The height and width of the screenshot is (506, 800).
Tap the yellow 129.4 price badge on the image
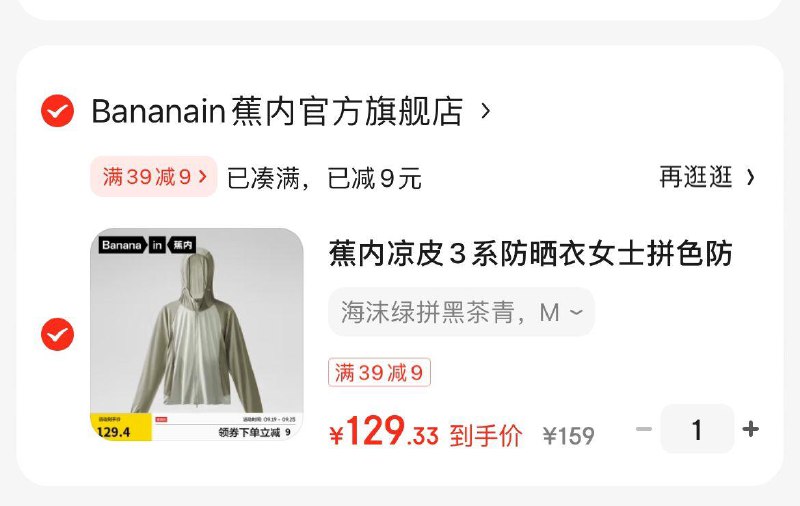pyautogui.click(x=121, y=427)
